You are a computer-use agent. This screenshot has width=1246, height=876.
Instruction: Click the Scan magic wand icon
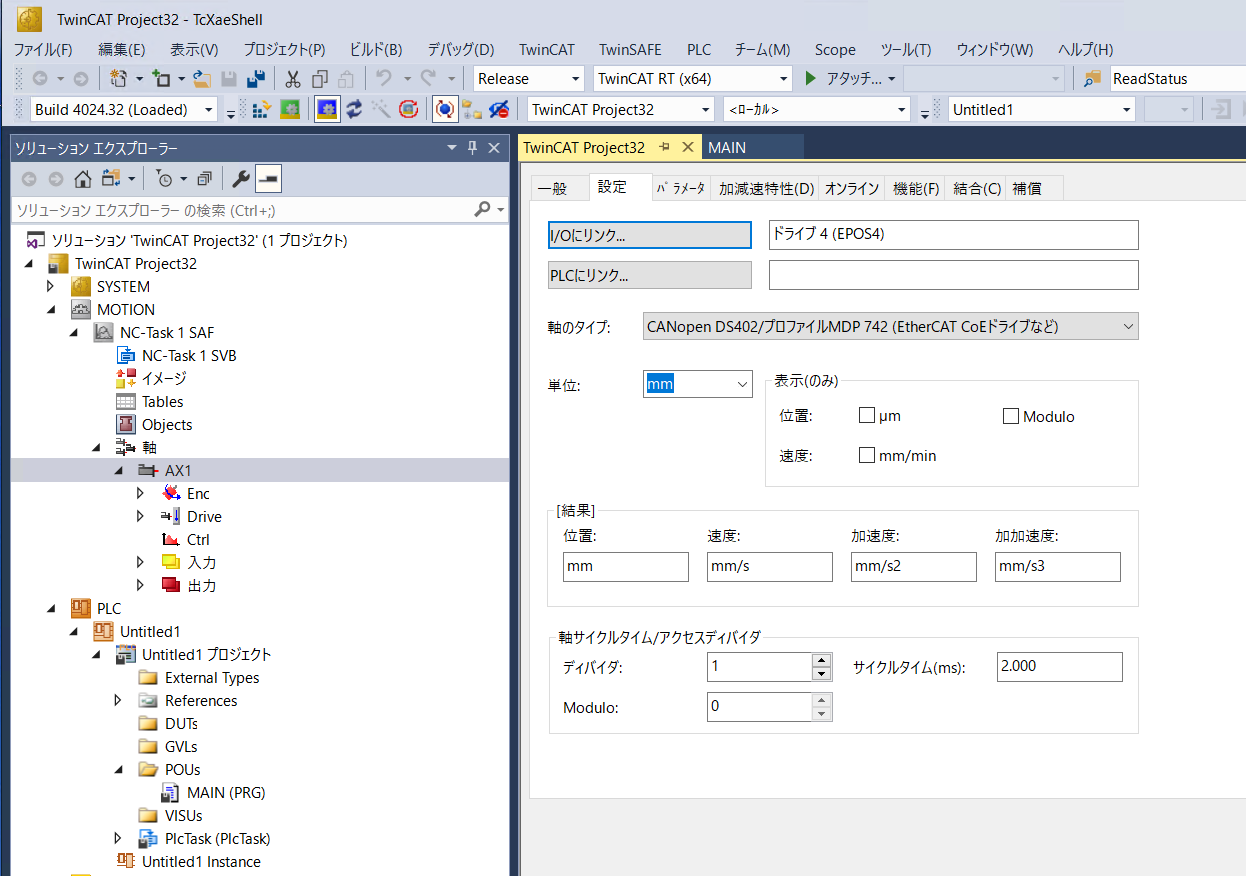tap(381, 110)
